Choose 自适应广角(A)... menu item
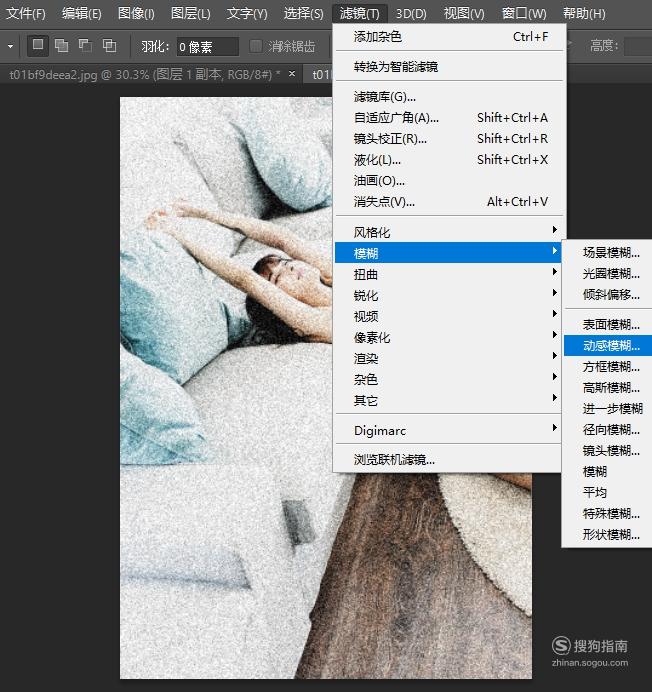Image resolution: width=652 pixels, height=692 pixels. [449, 118]
